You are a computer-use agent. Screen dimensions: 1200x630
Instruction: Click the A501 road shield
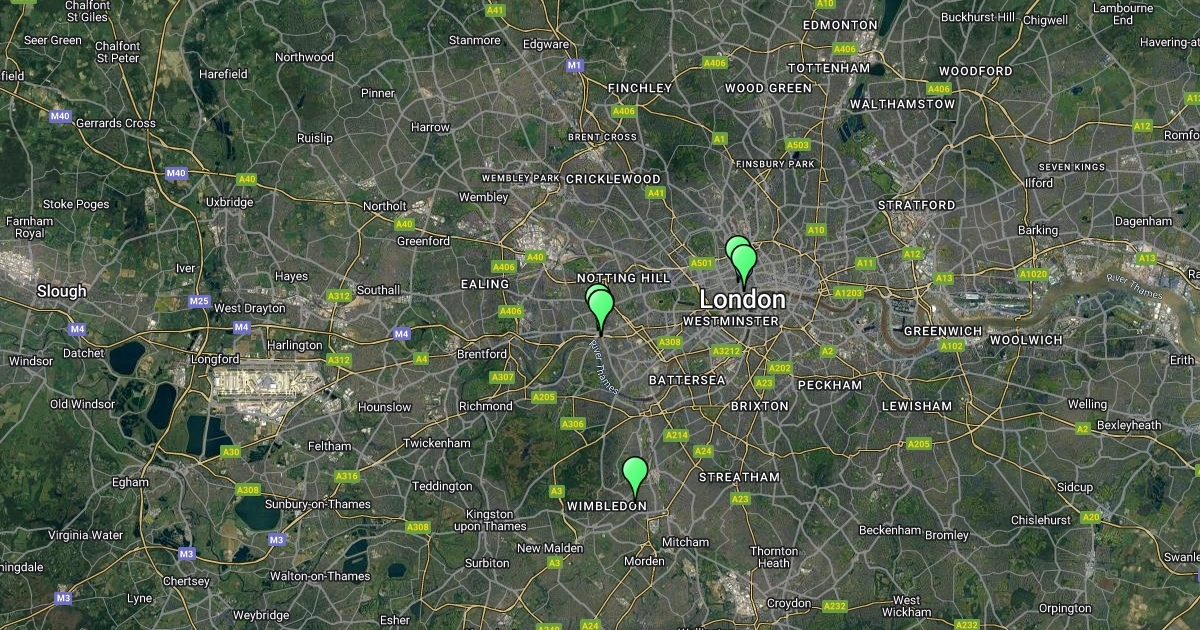[701, 263]
